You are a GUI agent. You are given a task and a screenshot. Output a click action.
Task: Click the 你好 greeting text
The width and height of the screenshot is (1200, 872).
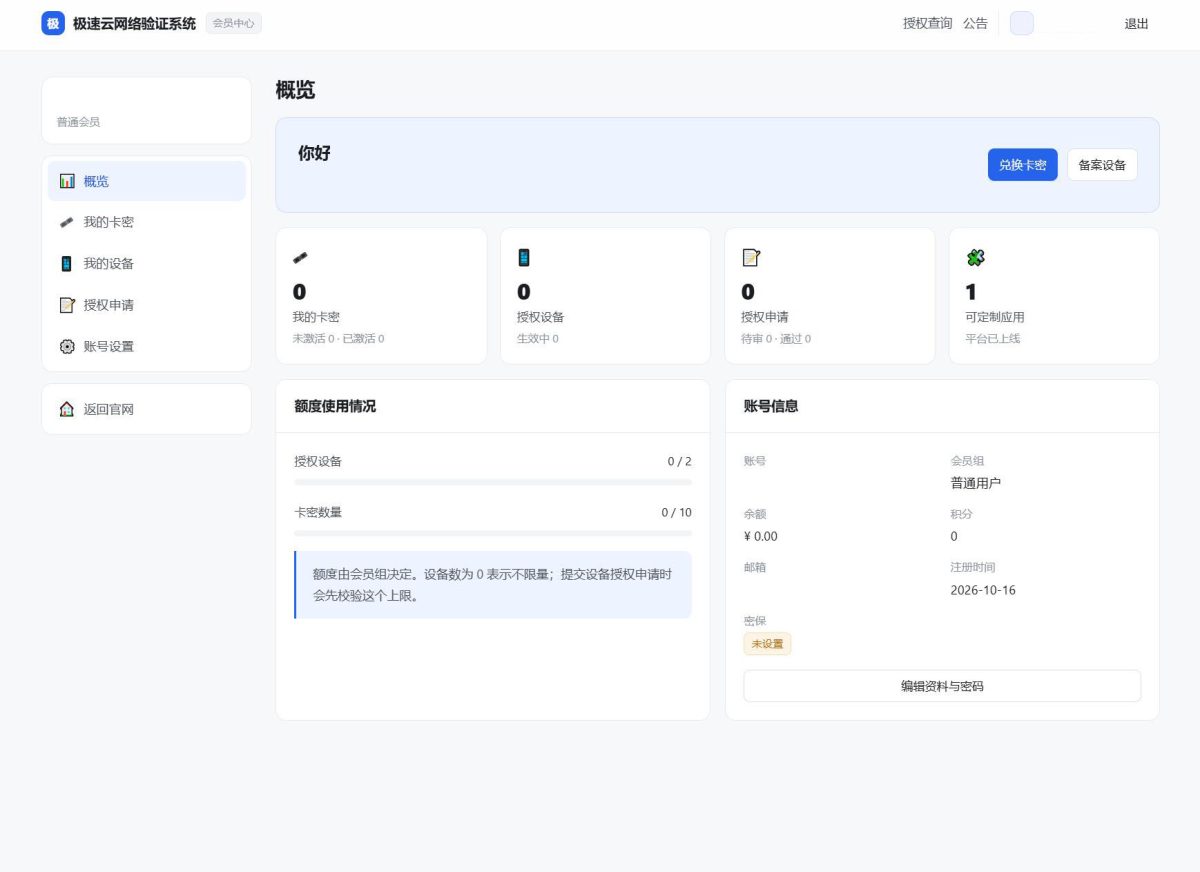[x=314, y=153]
